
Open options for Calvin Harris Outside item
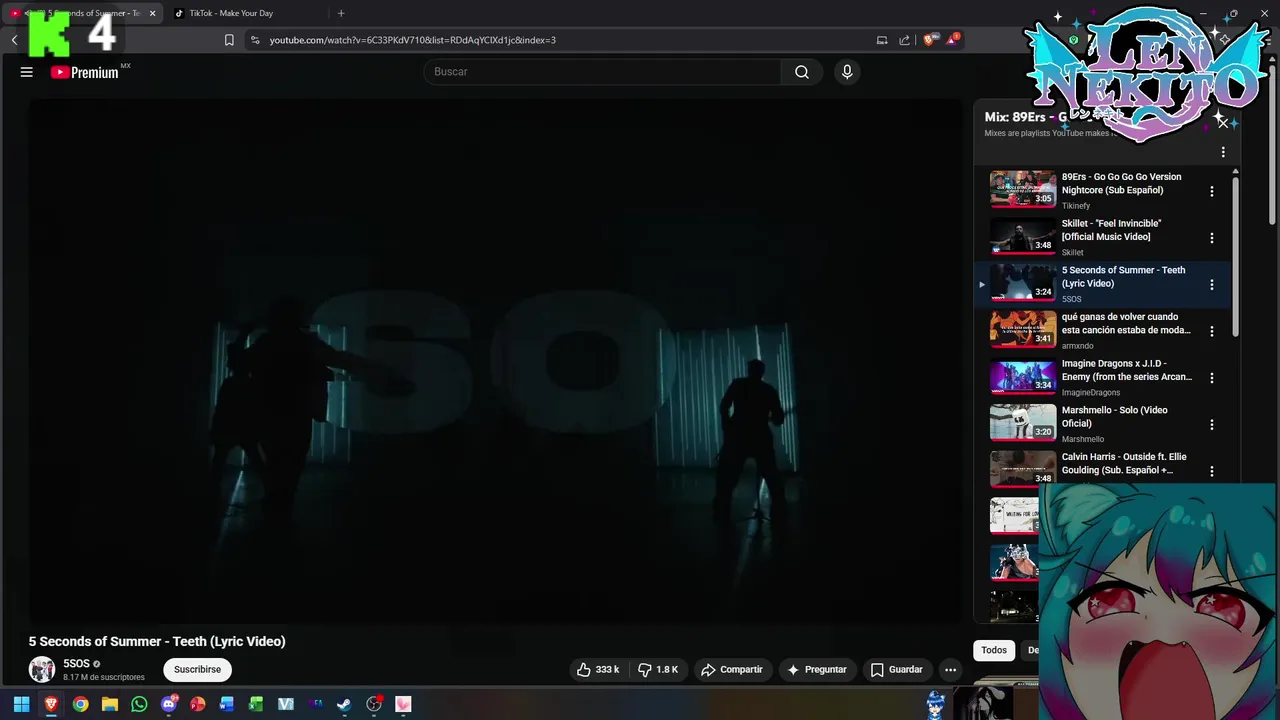[x=1212, y=471]
